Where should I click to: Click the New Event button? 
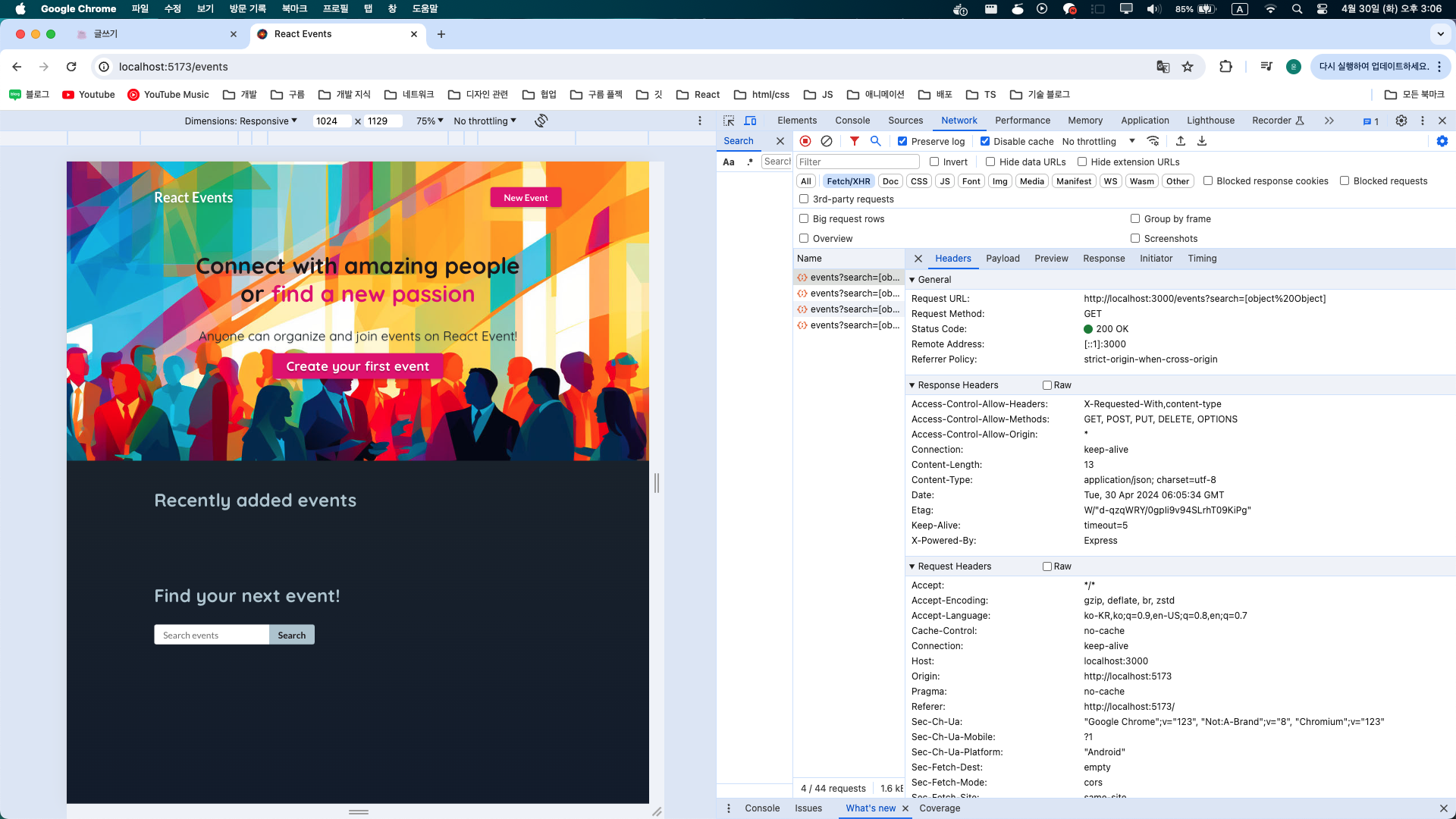(x=526, y=197)
